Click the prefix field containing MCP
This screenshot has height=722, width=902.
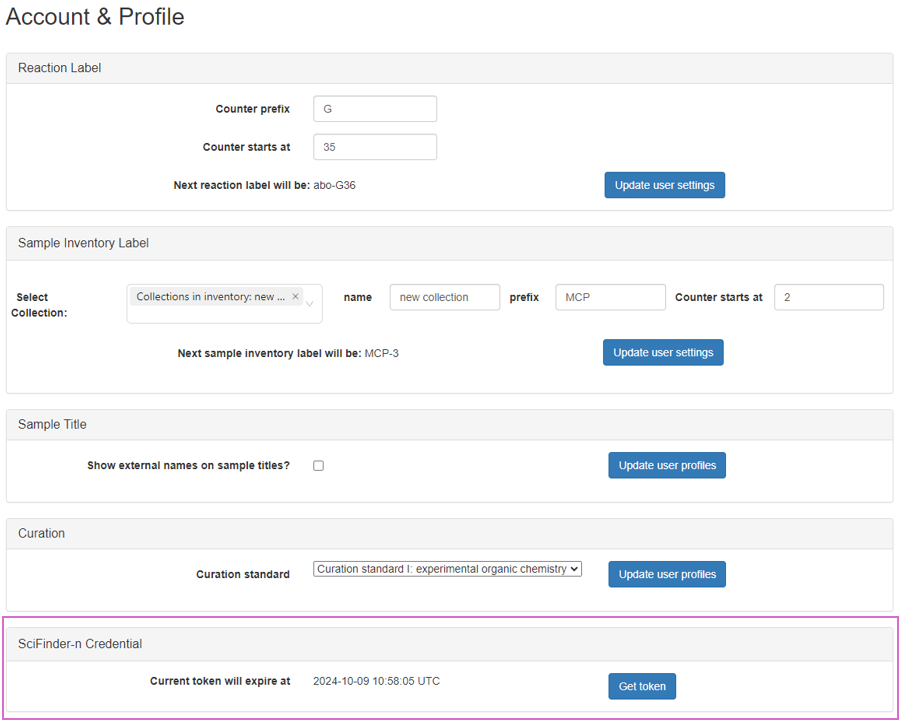[x=610, y=297]
